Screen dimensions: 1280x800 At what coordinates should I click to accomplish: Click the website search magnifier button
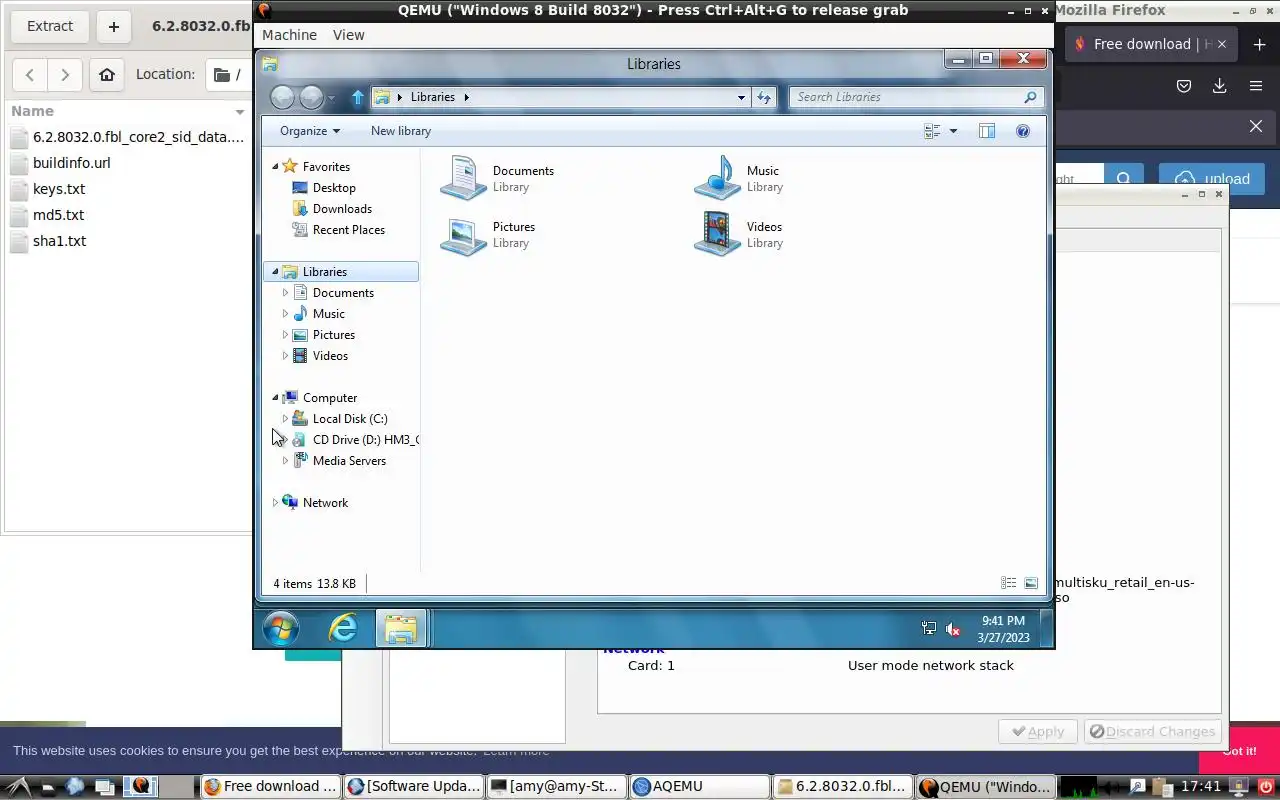click(x=1124, y=179)
